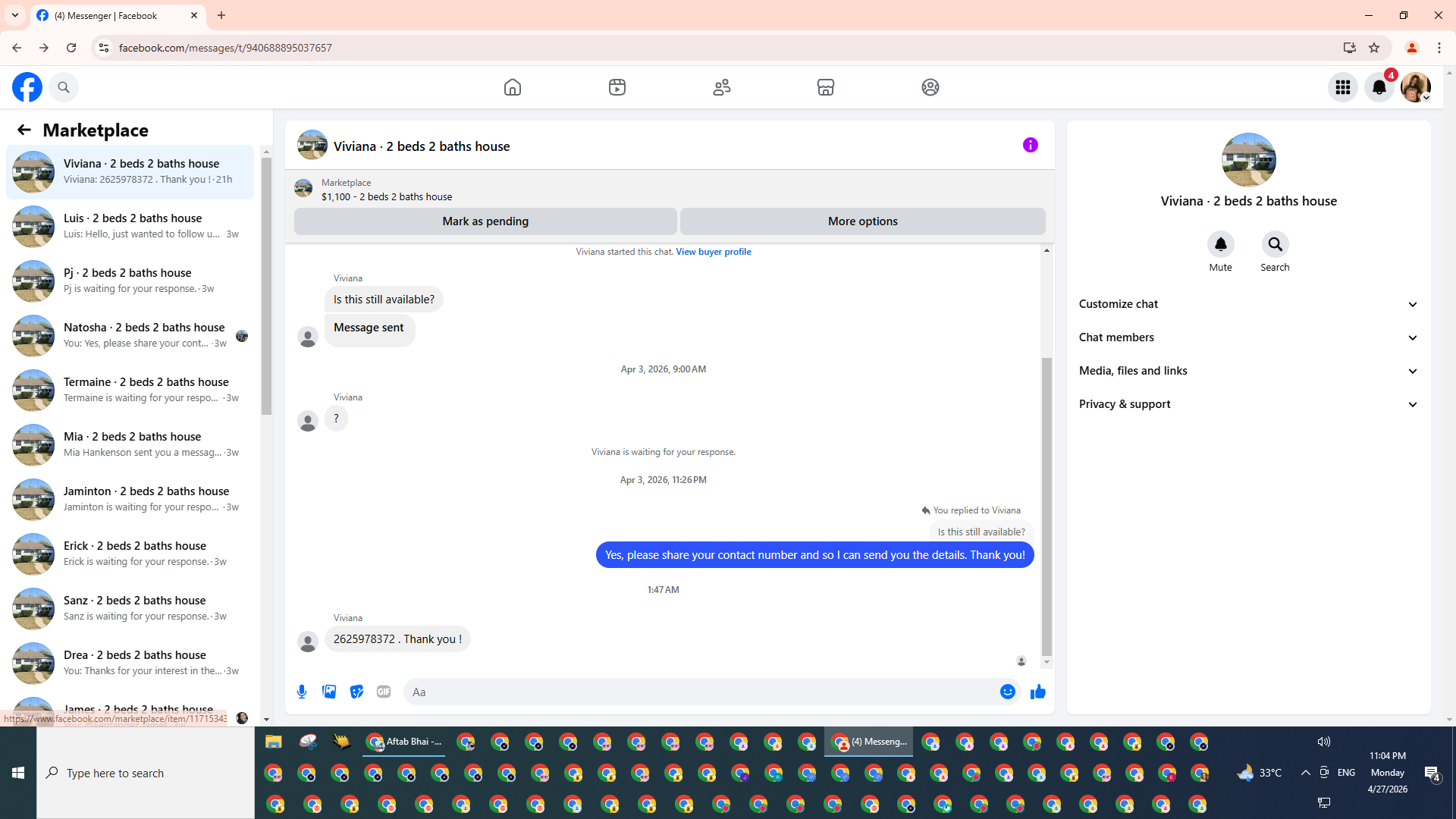
Task: Open Luis 2 beds 2 baths conversation
Action: pos(130,227)
